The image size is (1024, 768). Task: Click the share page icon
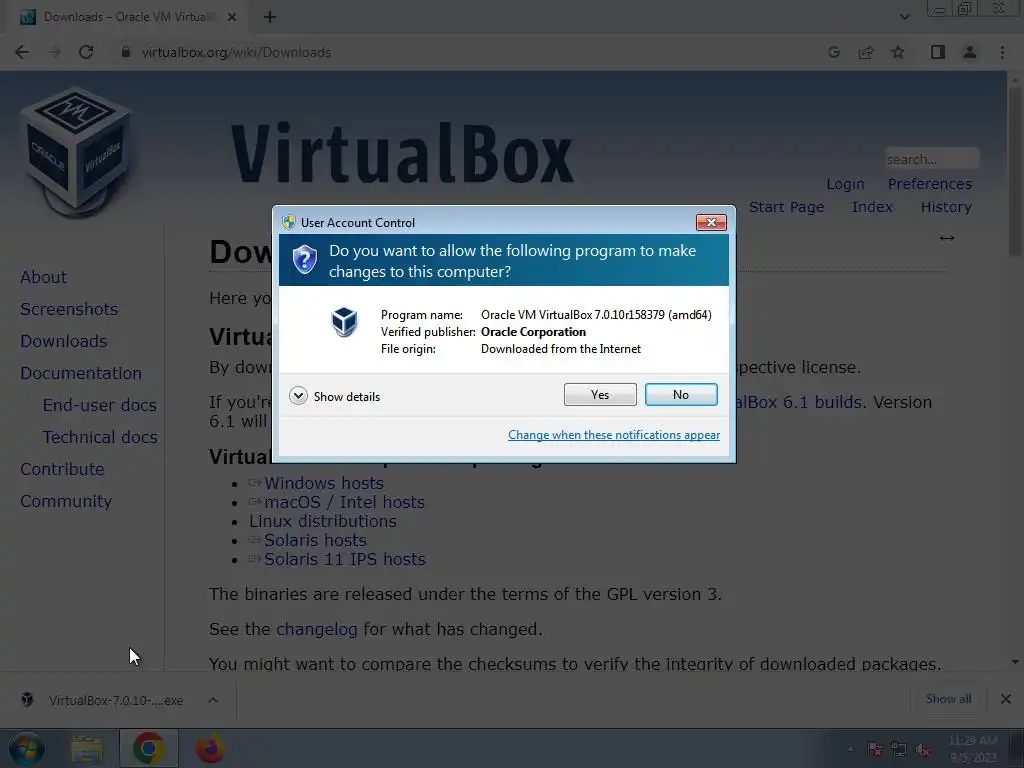pos(866,52)
